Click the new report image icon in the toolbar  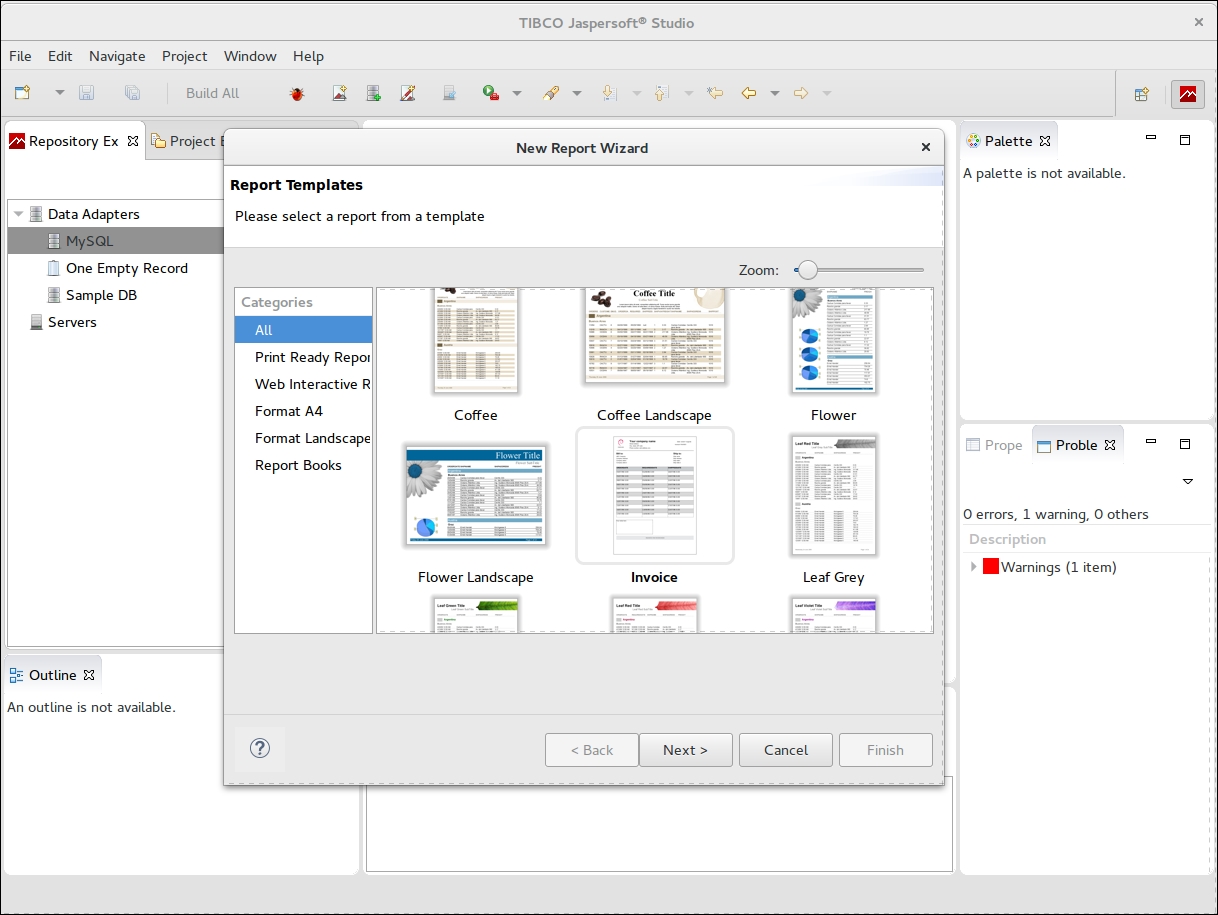[340, 93]
